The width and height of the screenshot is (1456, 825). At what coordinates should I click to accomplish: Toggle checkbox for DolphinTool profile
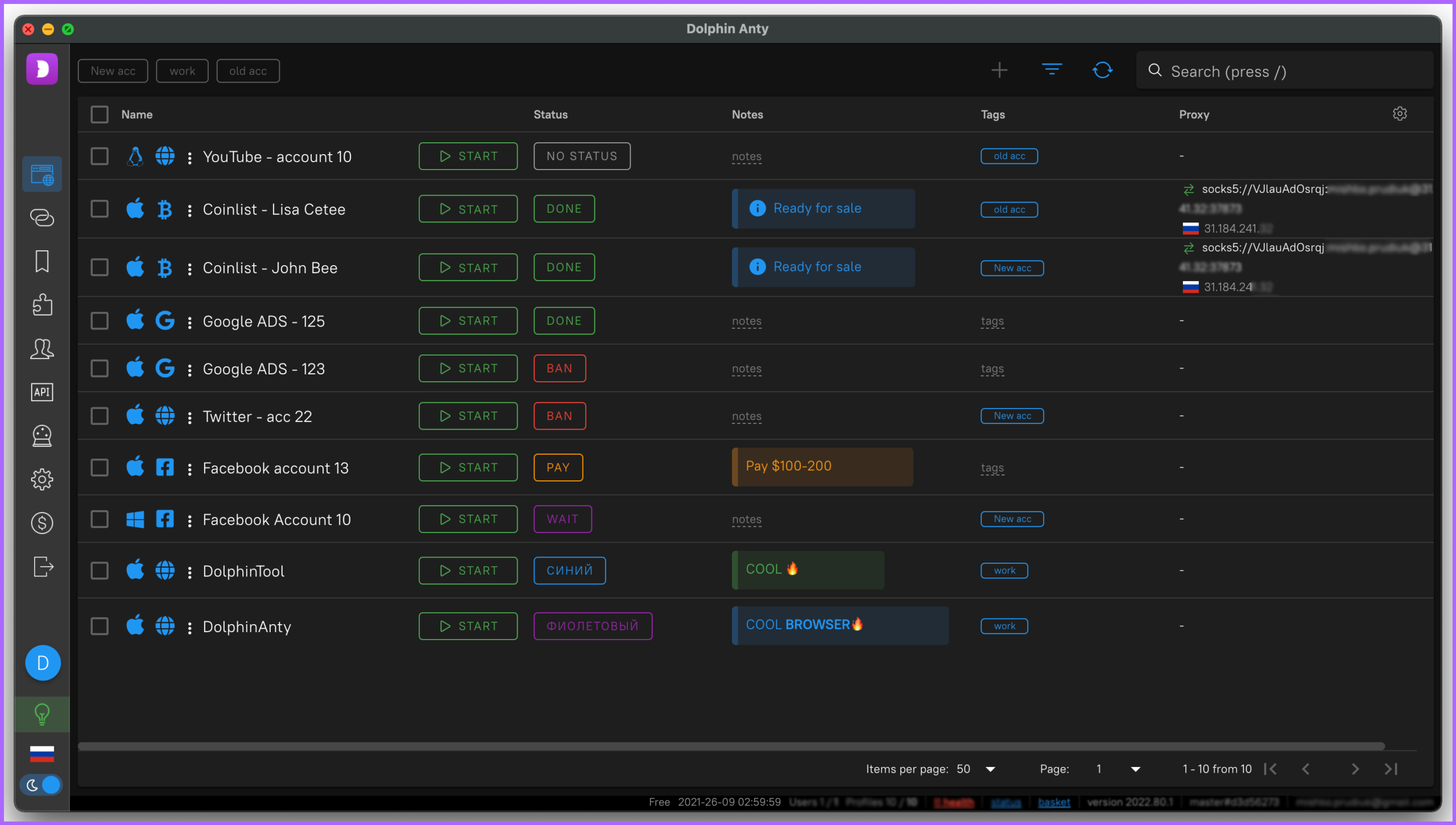click(99, 569)
